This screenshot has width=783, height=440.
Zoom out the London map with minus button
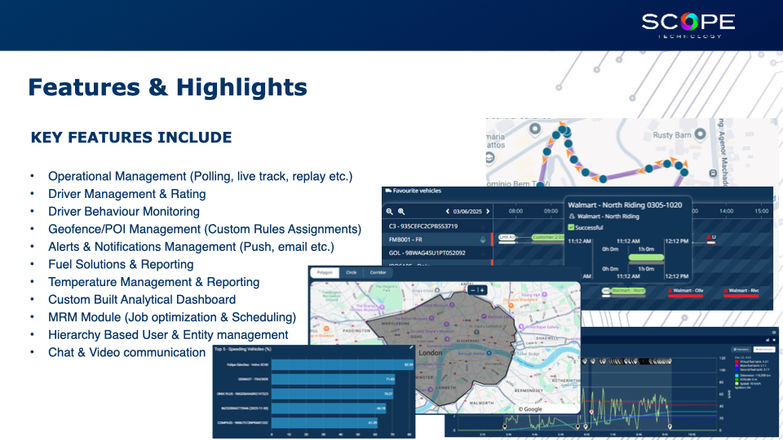click(473, 290)
